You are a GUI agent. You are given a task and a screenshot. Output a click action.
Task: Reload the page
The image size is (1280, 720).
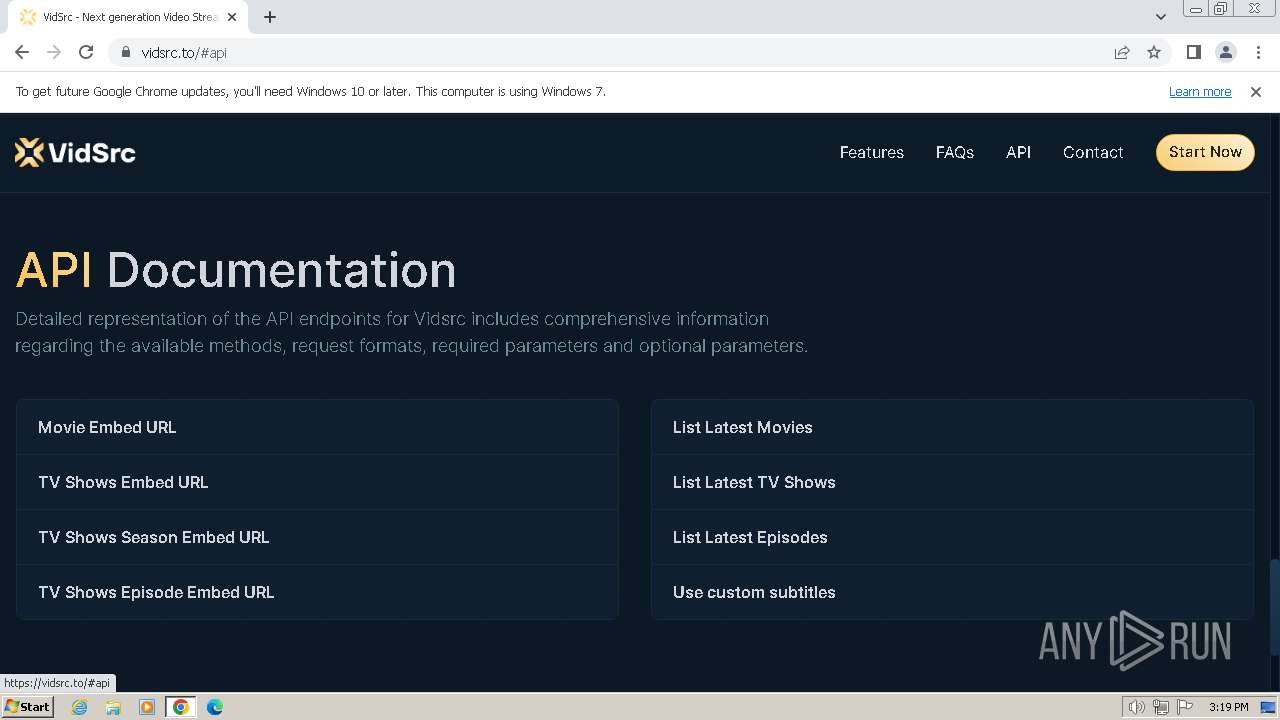[86, 52]
